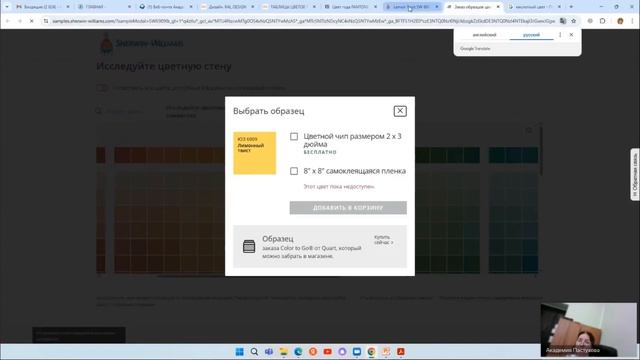The width and height of the screenshot is (640, 360).
Task: Click the translate page icon in address bar
Action: coord(563,21)
